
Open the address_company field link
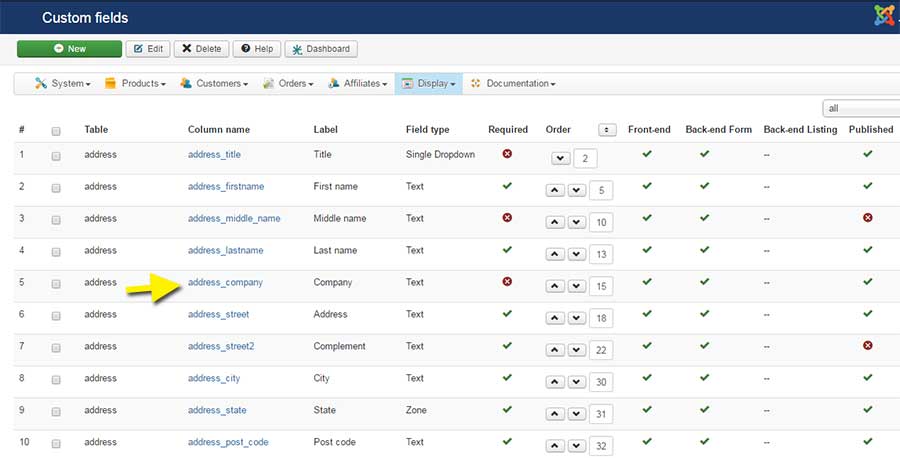click(x=225, y=282)
